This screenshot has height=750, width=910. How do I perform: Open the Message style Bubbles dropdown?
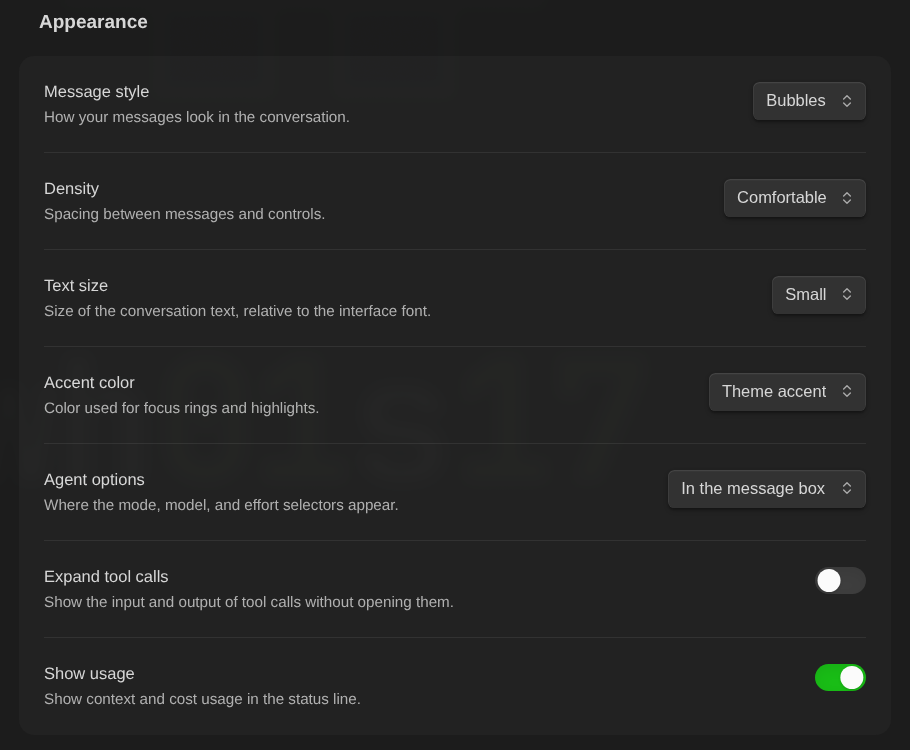pyautogui.click(x=809, y=101)
